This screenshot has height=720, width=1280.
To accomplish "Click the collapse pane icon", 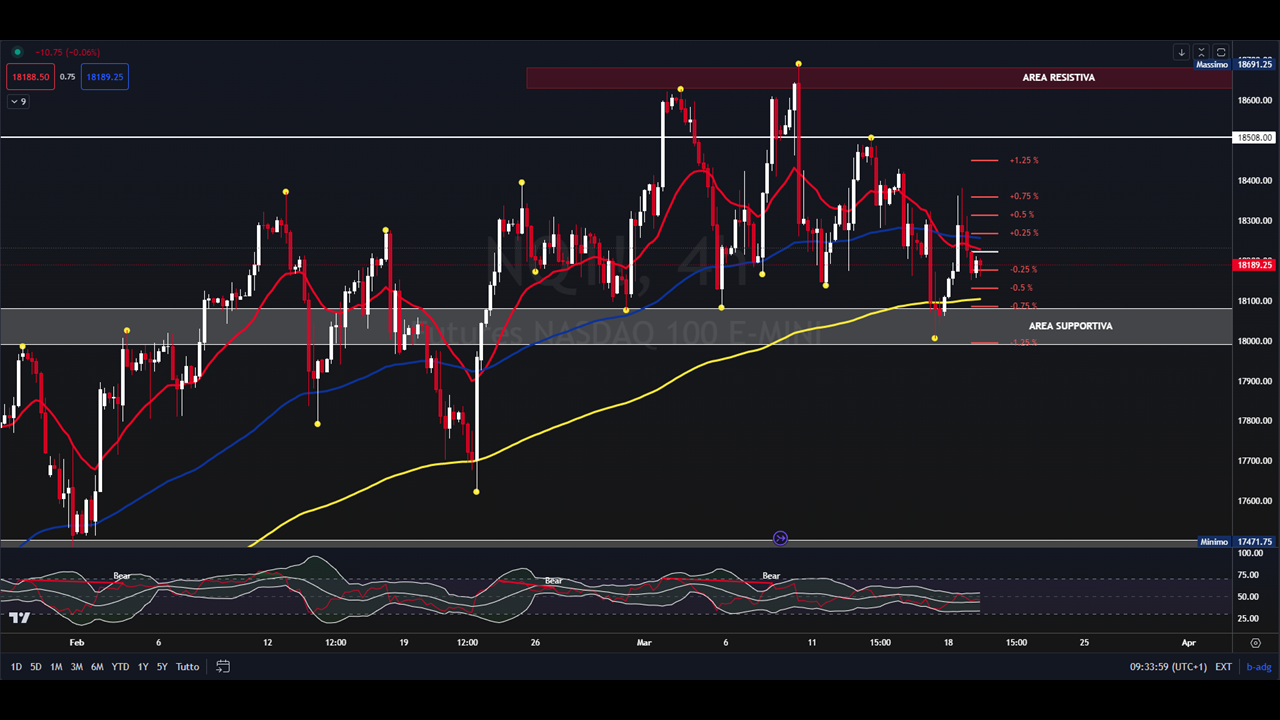I will pyautogui.click(x=1201, y=52).
